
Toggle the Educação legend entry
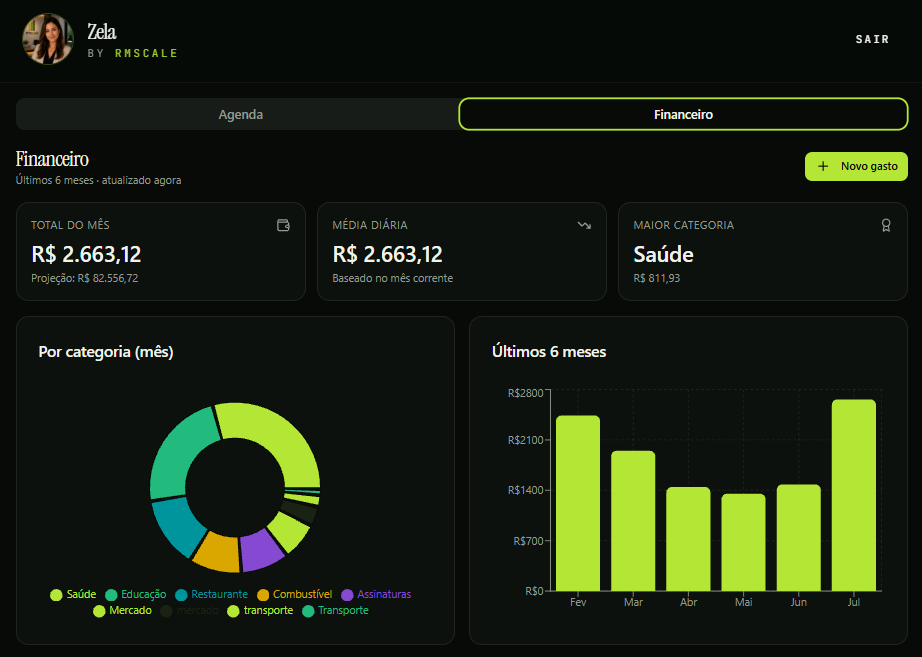tap(135, 595)
